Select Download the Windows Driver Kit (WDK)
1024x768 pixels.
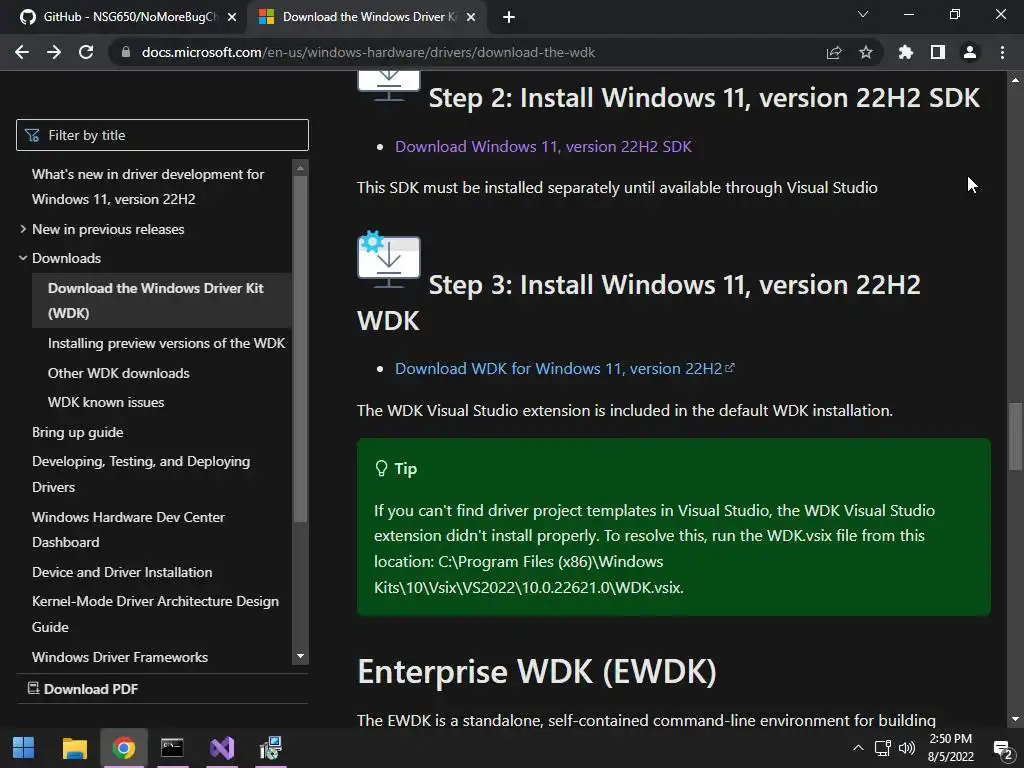pyautogui.click(x=161, y=300)
